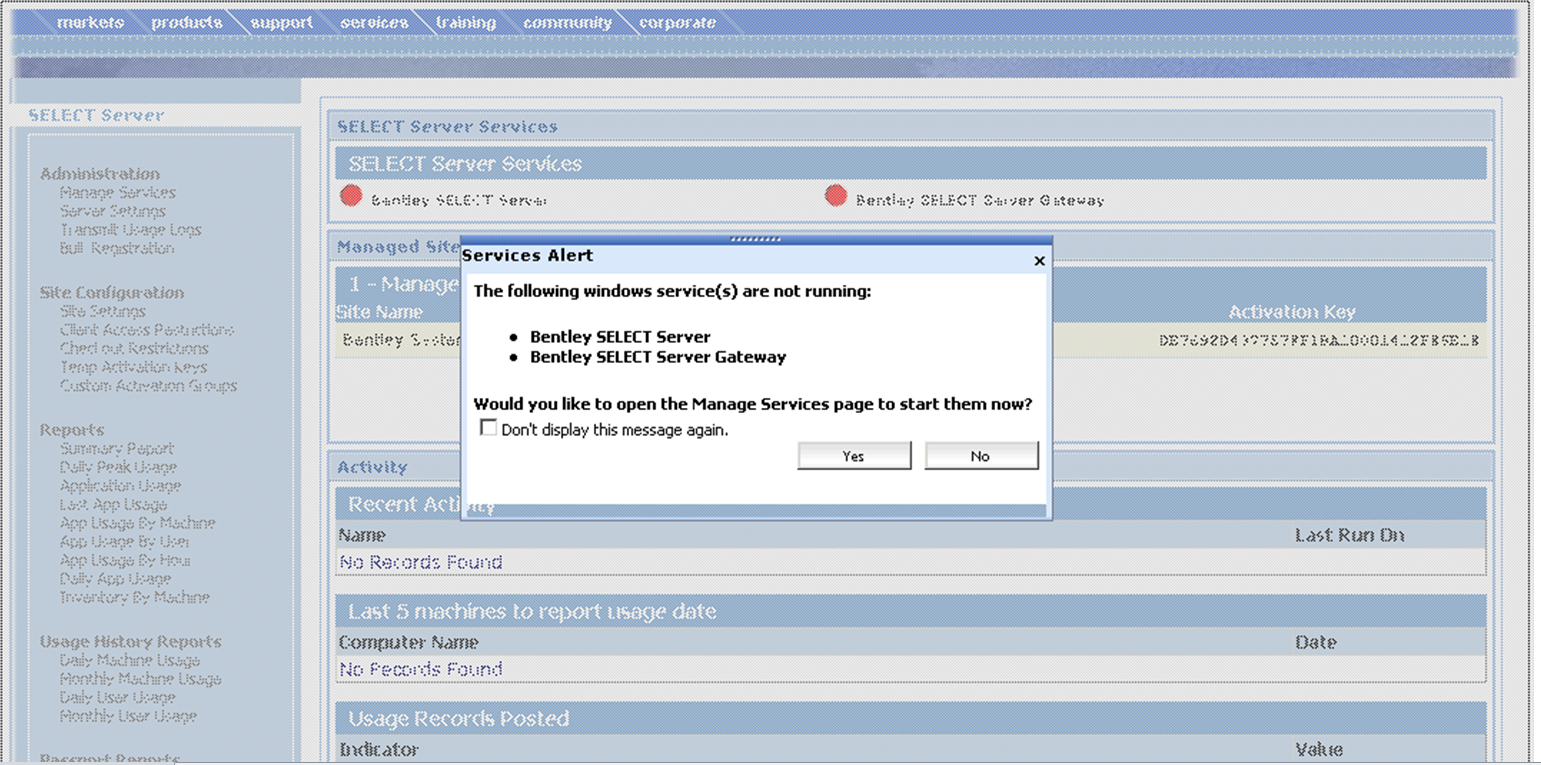
Task: Click "No Records Found" under Recent Activity
Action: tap(420, 562)
